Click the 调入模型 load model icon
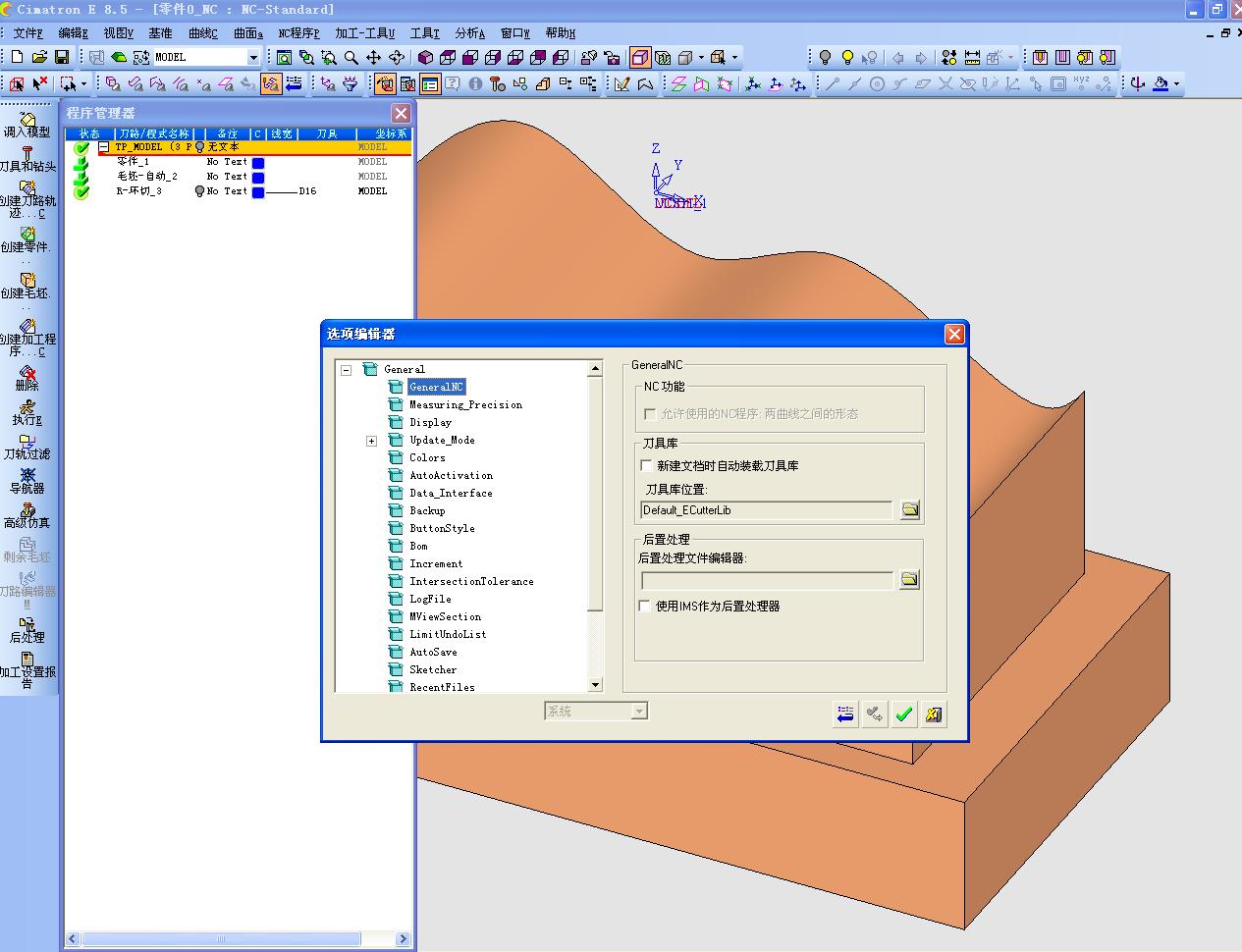 tap(27, 125)
